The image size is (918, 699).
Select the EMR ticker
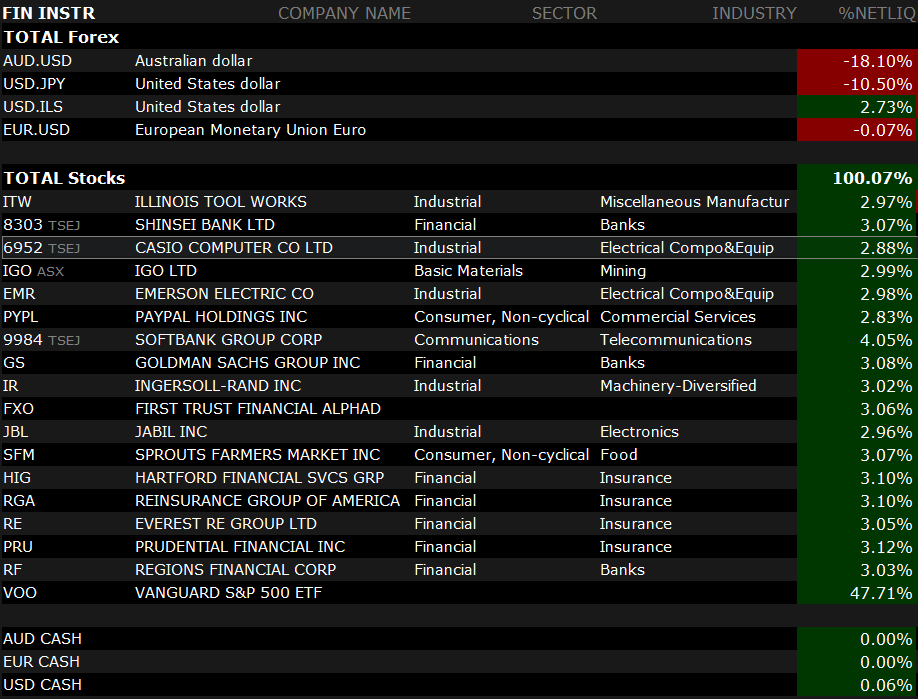19,293
